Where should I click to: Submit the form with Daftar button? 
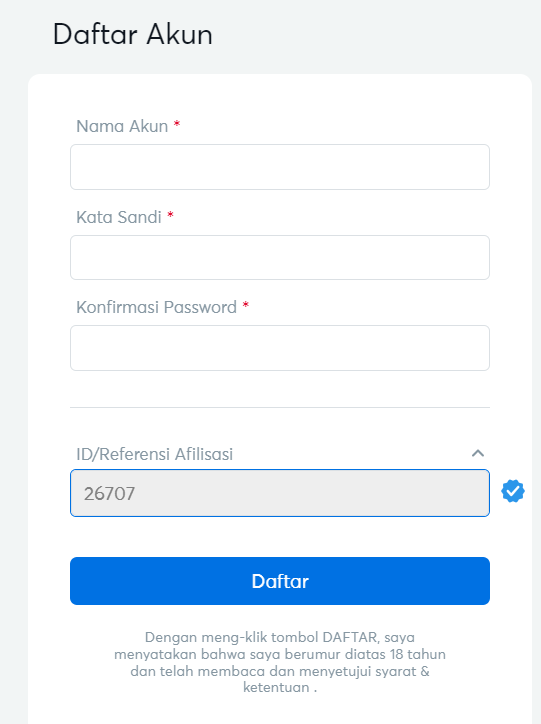[x=280, y=581]
